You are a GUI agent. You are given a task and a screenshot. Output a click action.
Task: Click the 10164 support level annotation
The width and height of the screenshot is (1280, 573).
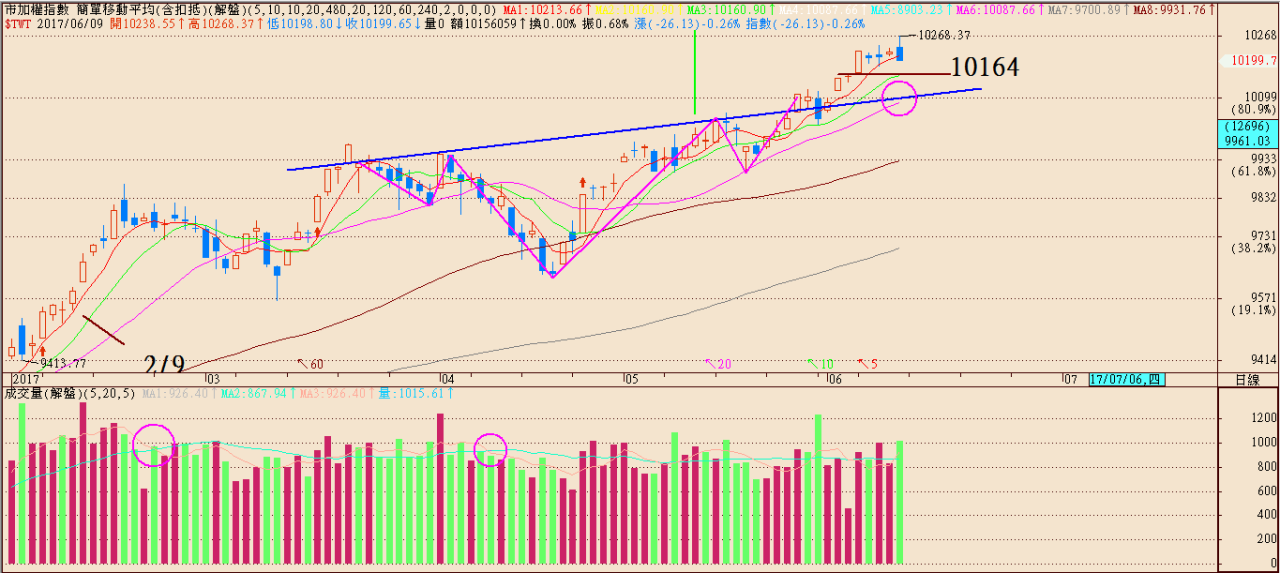click(x=984, y=68)
